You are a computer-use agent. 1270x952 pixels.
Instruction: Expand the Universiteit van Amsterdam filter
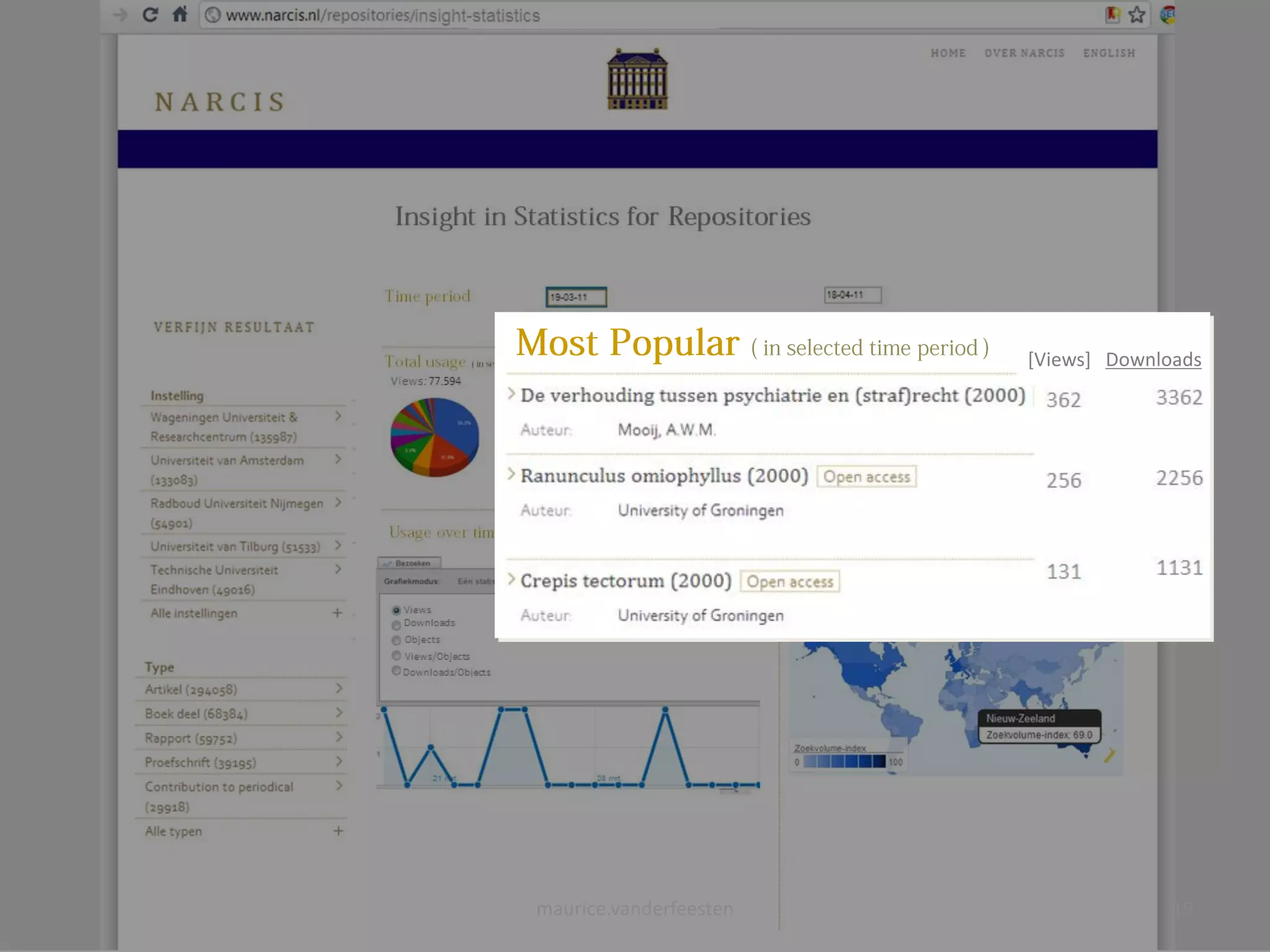click(x=338, y=459)
